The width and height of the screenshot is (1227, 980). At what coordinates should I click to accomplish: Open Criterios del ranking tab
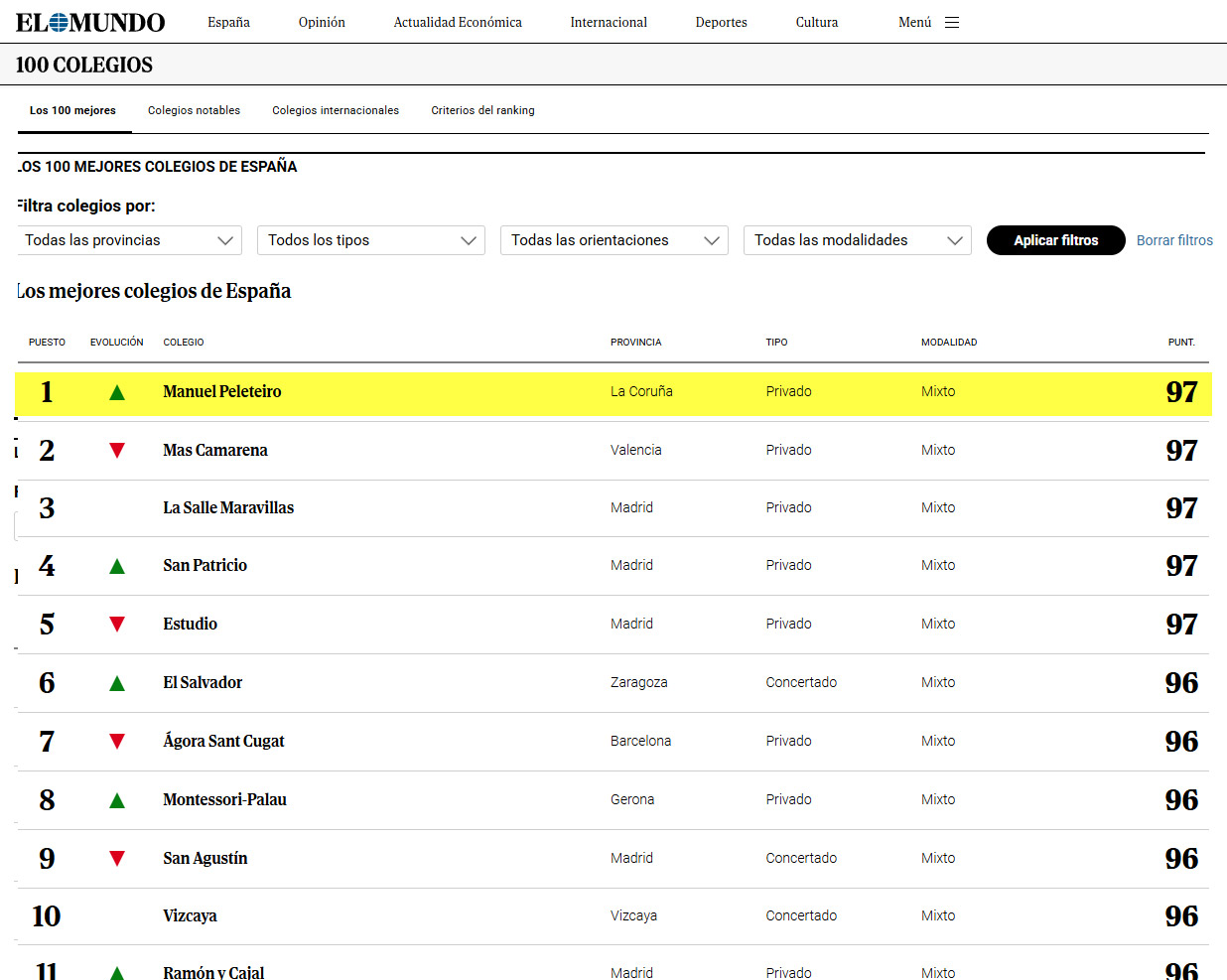point(482,110)
